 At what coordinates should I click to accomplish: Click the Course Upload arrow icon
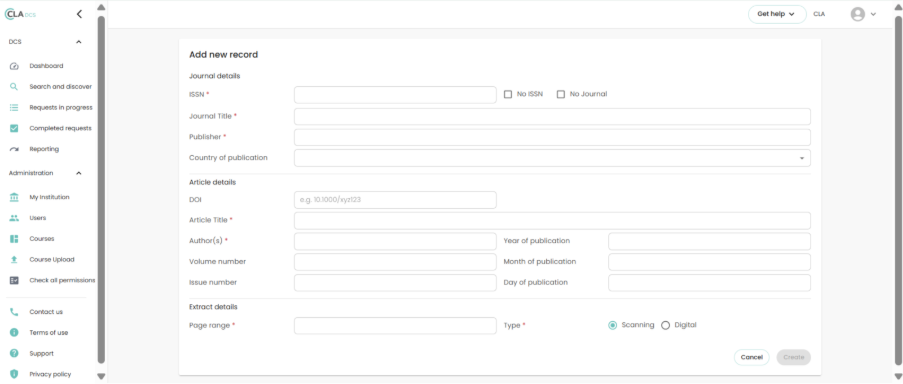click(x=14, y=260)
